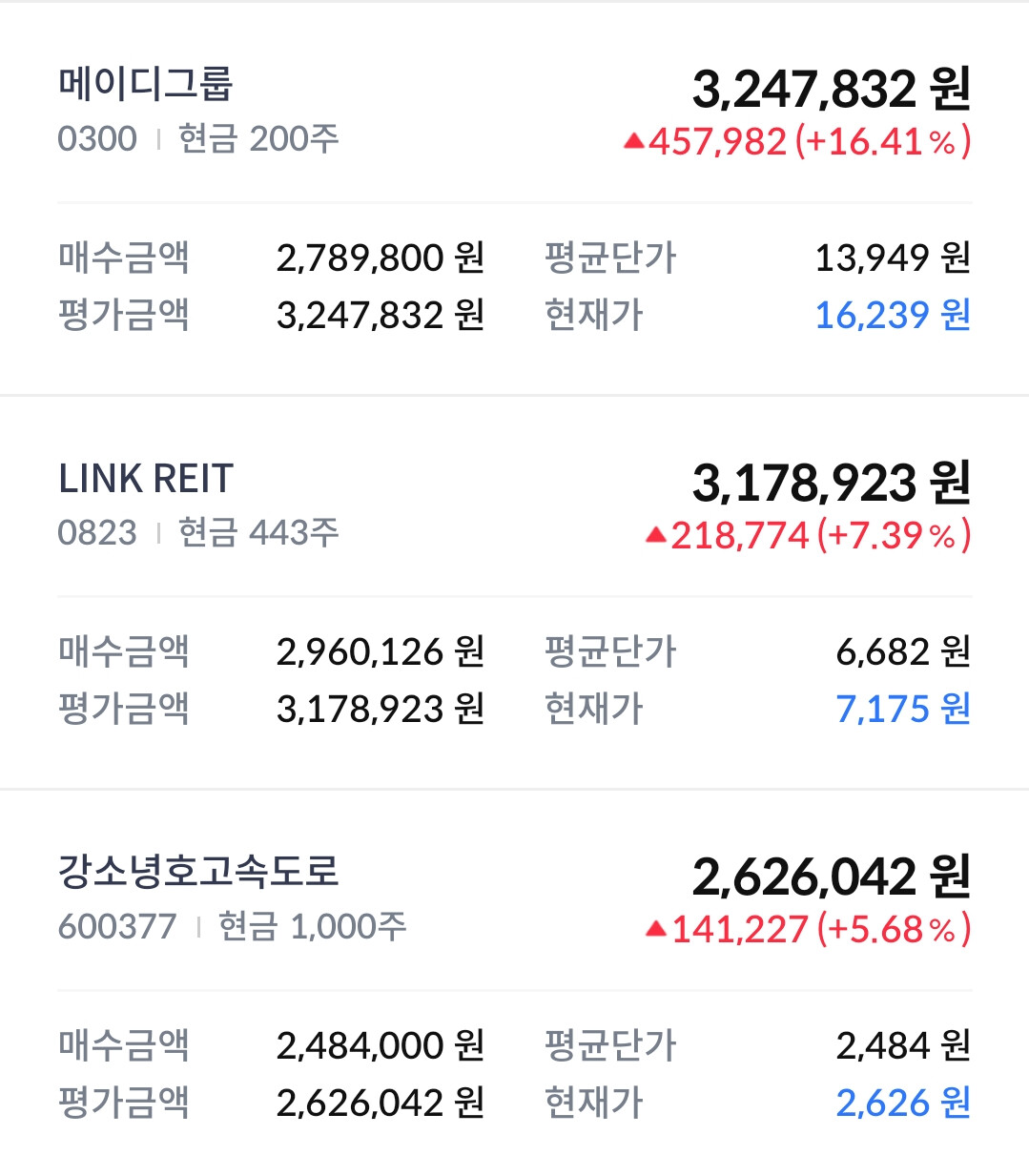Tap LINK REIT average price 6,682 원
1029x1176 pixels.
[903, 651]
